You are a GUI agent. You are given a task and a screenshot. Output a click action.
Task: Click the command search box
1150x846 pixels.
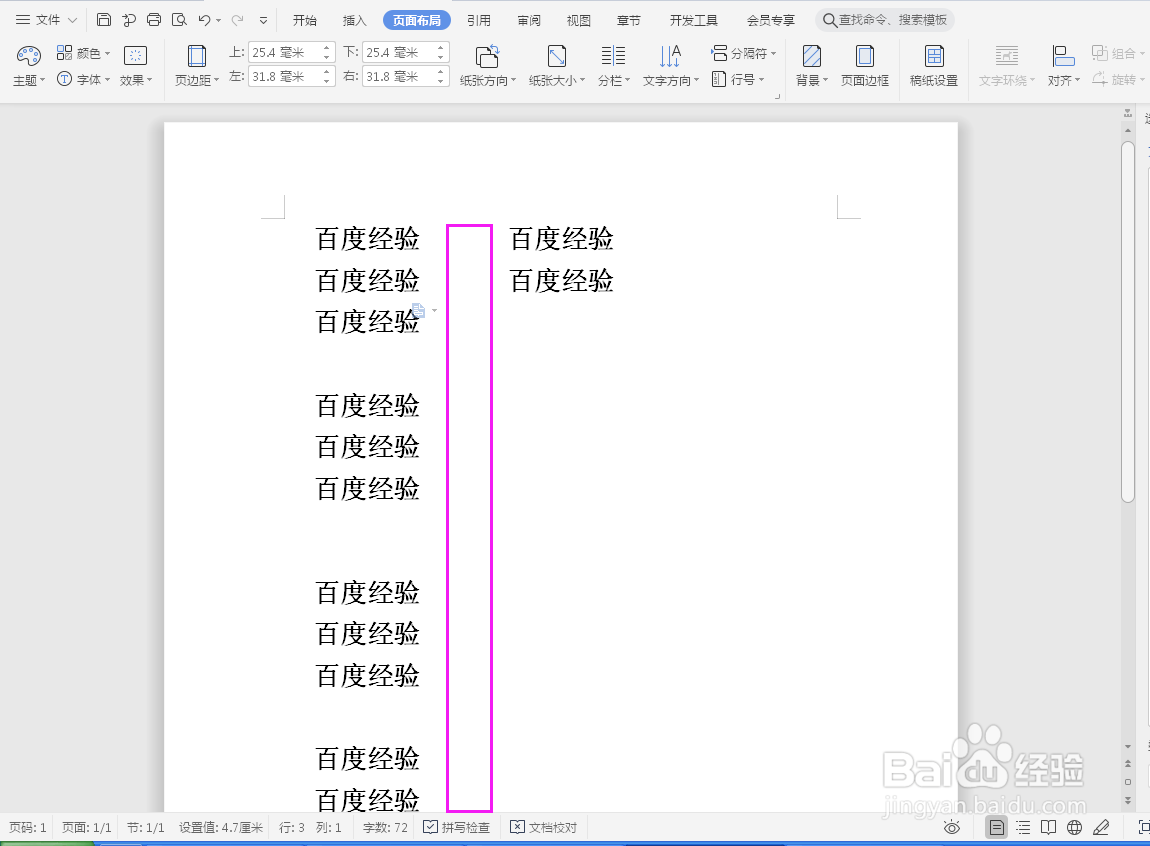[x=885, y=20]
